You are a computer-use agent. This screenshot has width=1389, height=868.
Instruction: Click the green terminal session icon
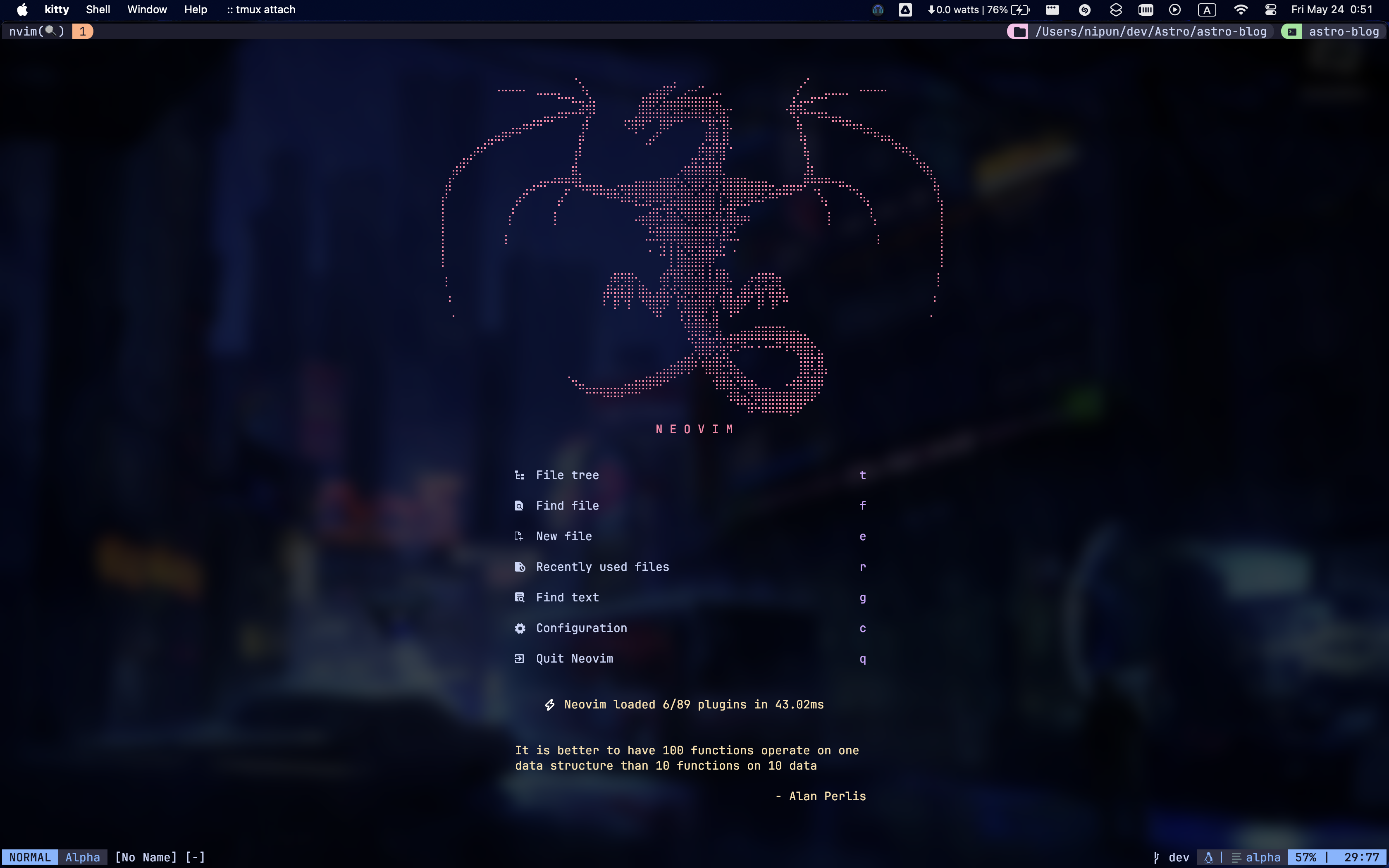tap(1292, 31)
